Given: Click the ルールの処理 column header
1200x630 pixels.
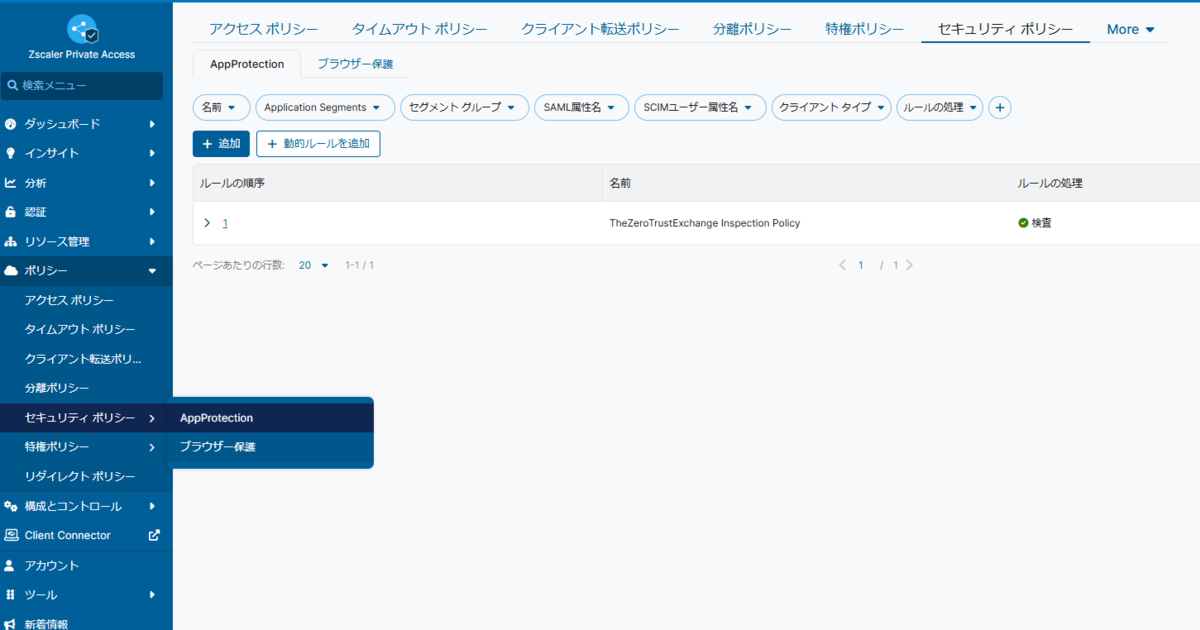Looking at the screenshot, I should coord(1050,184).
